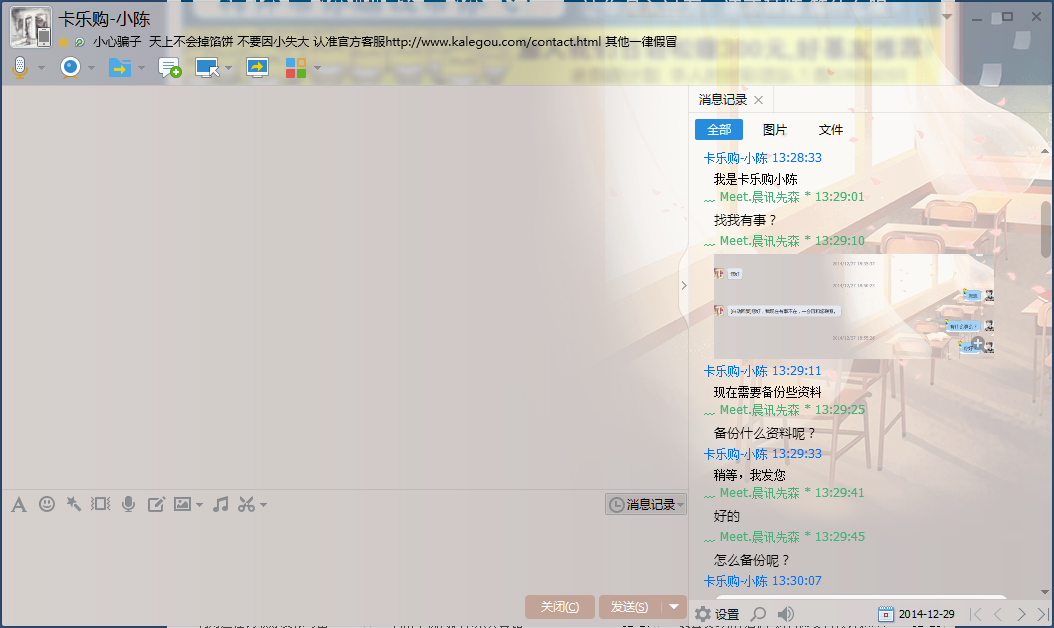Open the 2014-12-29 date picker
Viewport: 1054px width, 628px height.
point(916,614)
